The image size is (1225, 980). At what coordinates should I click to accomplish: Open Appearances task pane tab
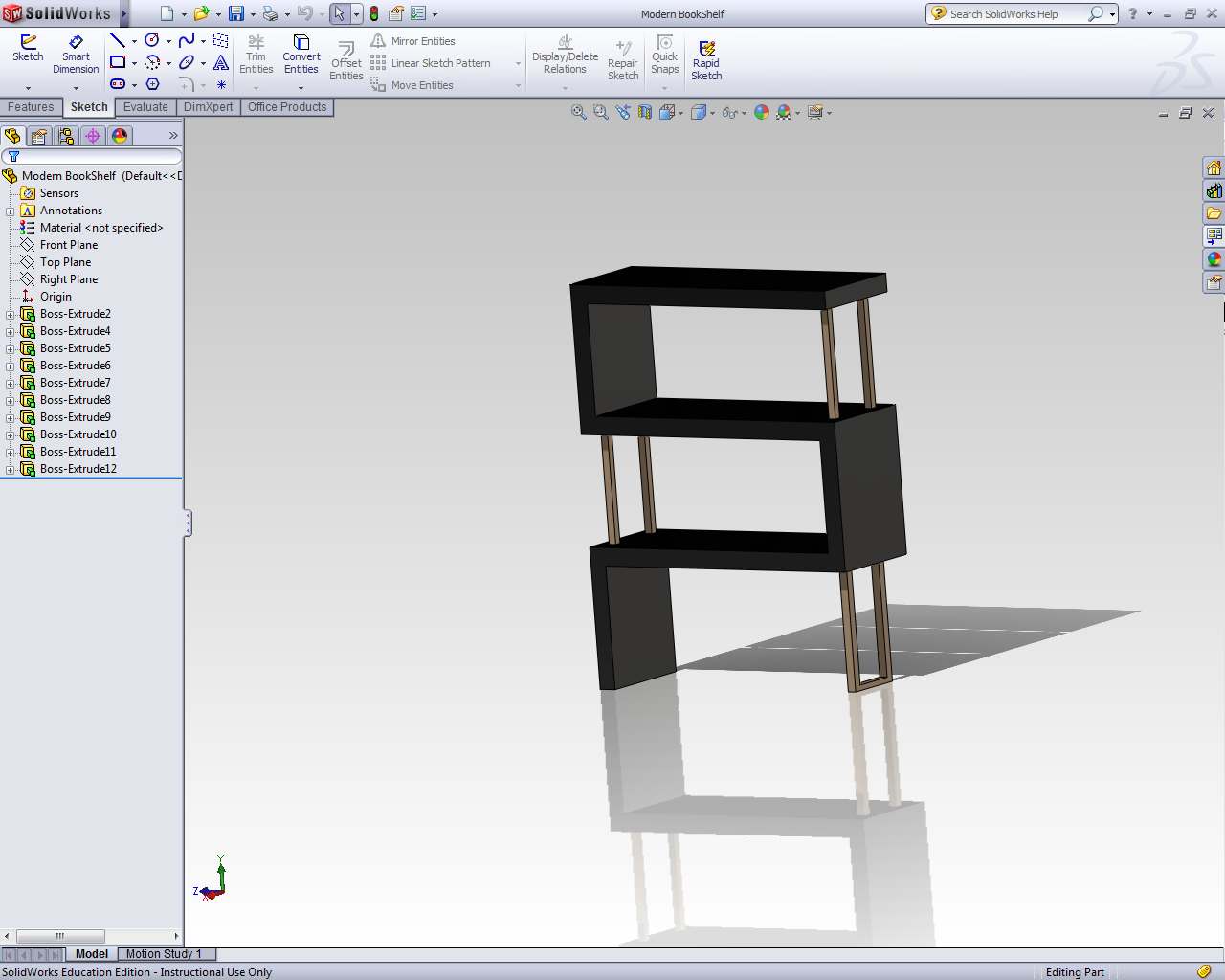point(1214,259)
